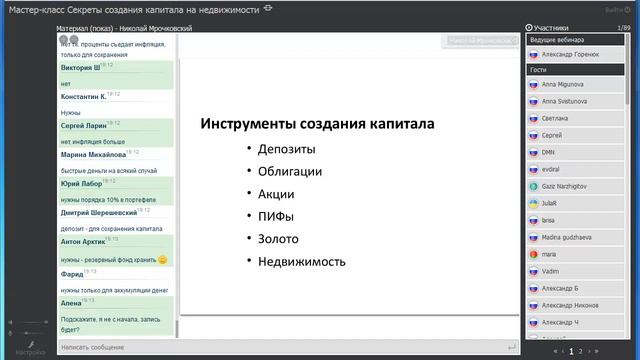Click slide bullet 'Облигации'
Screen dimensions: 640x360
(290, 171)
